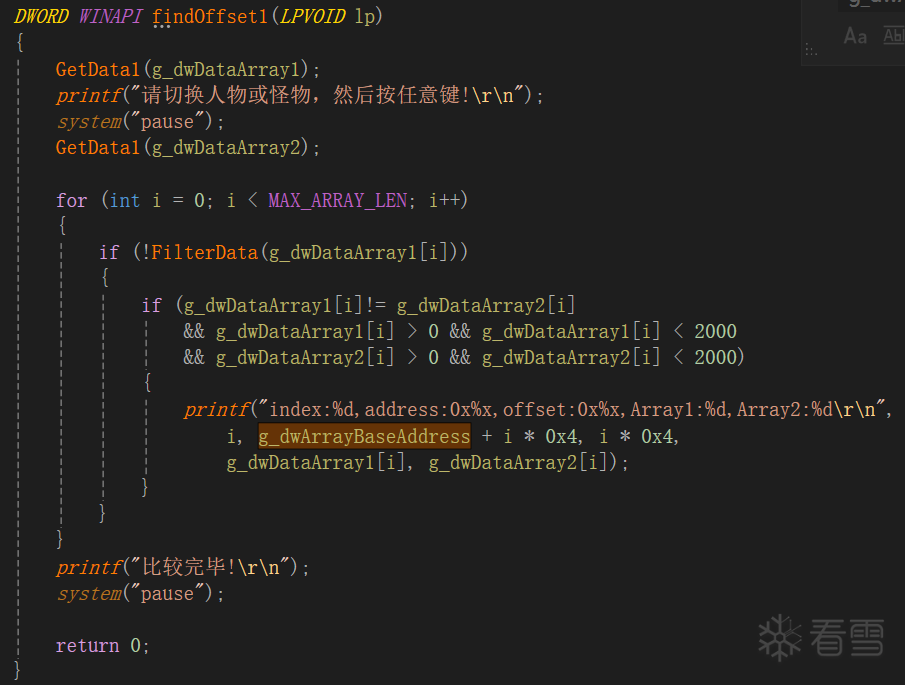Viewport: 905px width, 685px height.
Task: Click the for loop keyword
Action: pos(72,201)
